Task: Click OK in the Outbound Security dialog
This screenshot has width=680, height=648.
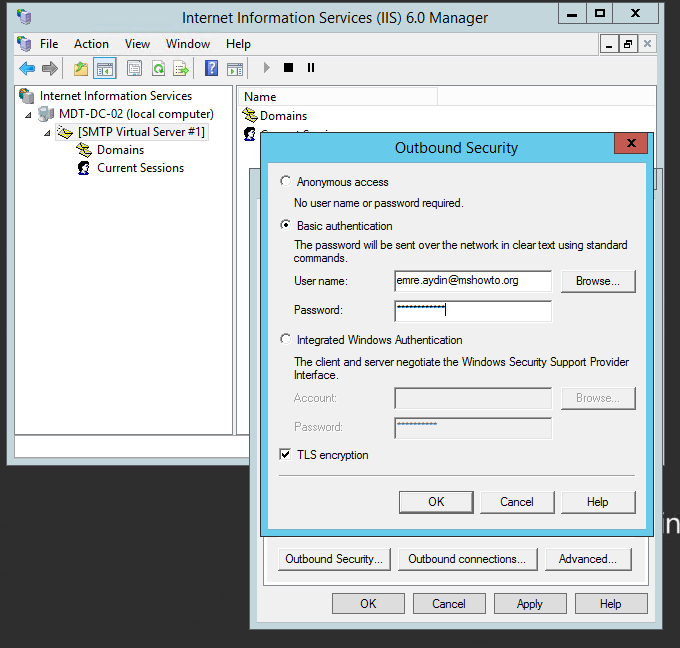Action: 436,502
